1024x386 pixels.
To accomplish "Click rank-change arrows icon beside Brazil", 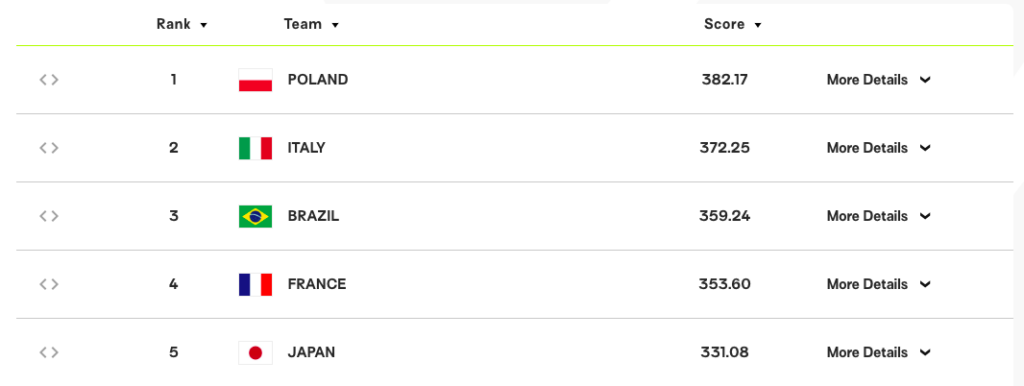I will point(49,216).
